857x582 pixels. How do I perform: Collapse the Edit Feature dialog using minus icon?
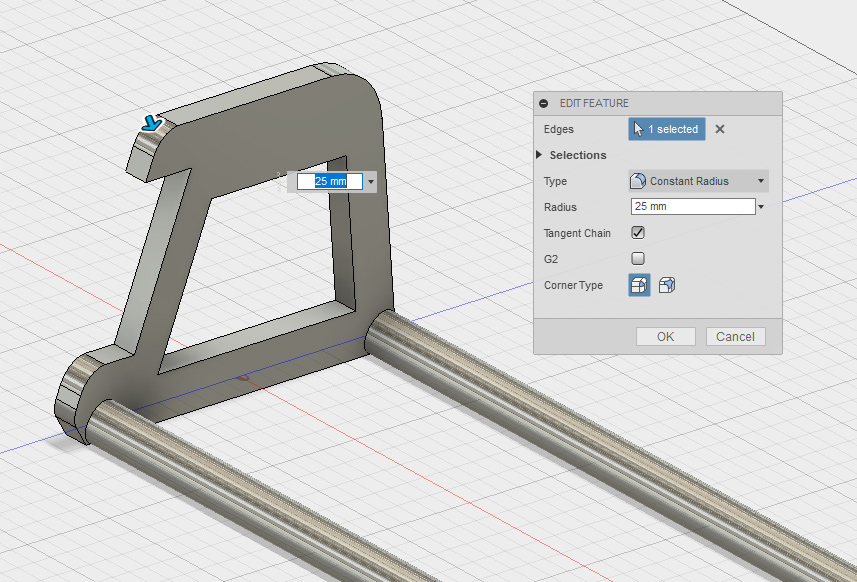pyautogui.click(x=544, y=103)
